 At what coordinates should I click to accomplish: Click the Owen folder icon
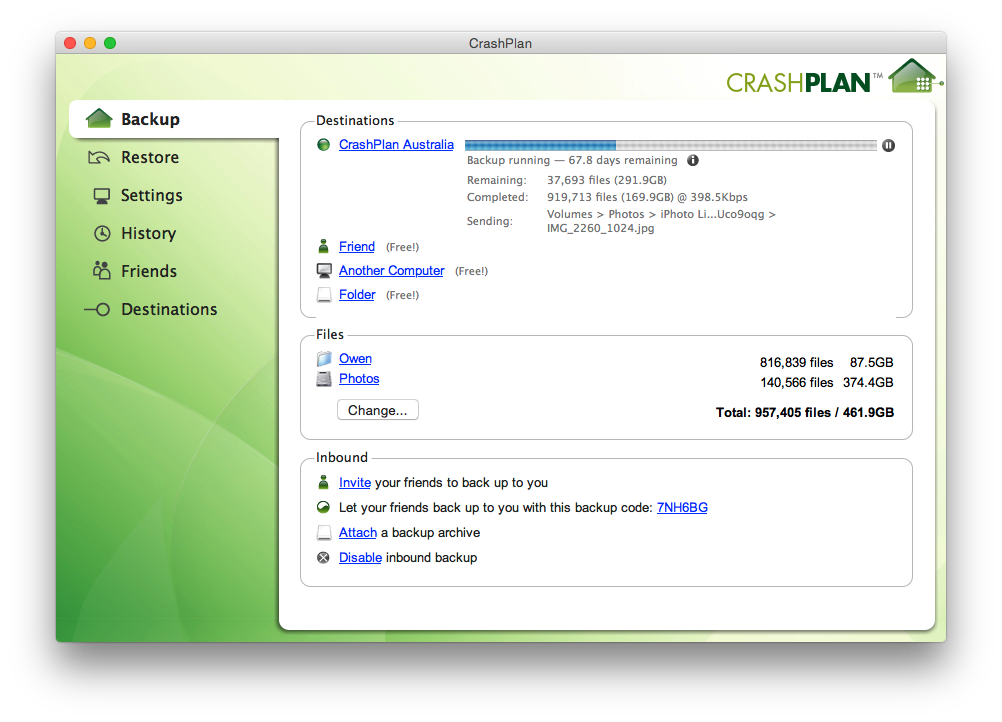coord(324,359)
